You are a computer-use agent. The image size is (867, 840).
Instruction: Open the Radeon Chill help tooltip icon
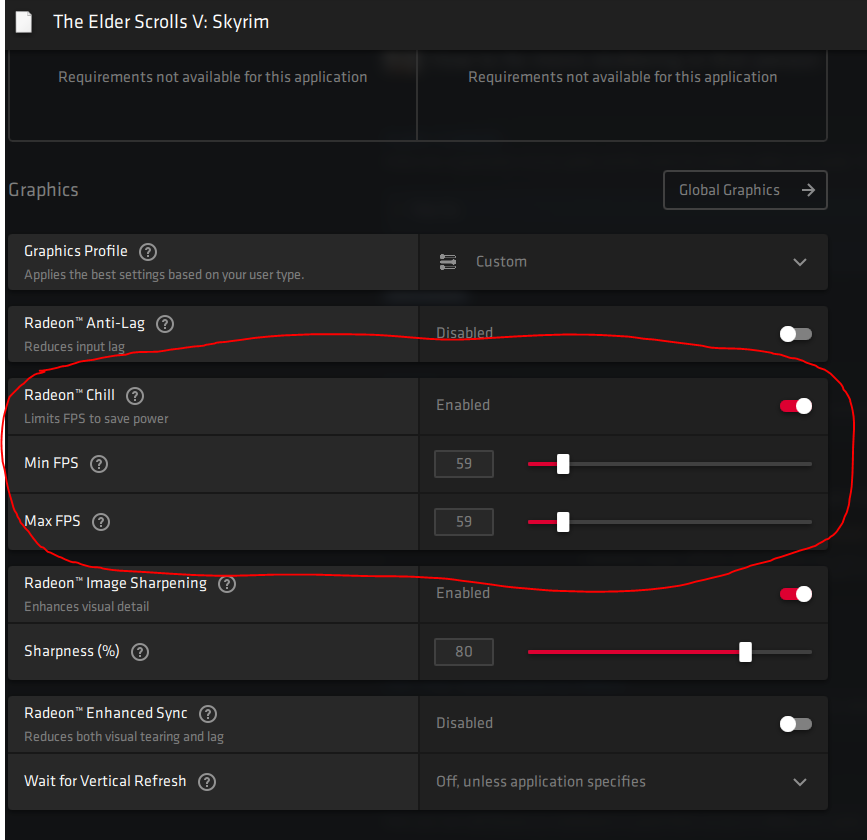tap(135, 396)
